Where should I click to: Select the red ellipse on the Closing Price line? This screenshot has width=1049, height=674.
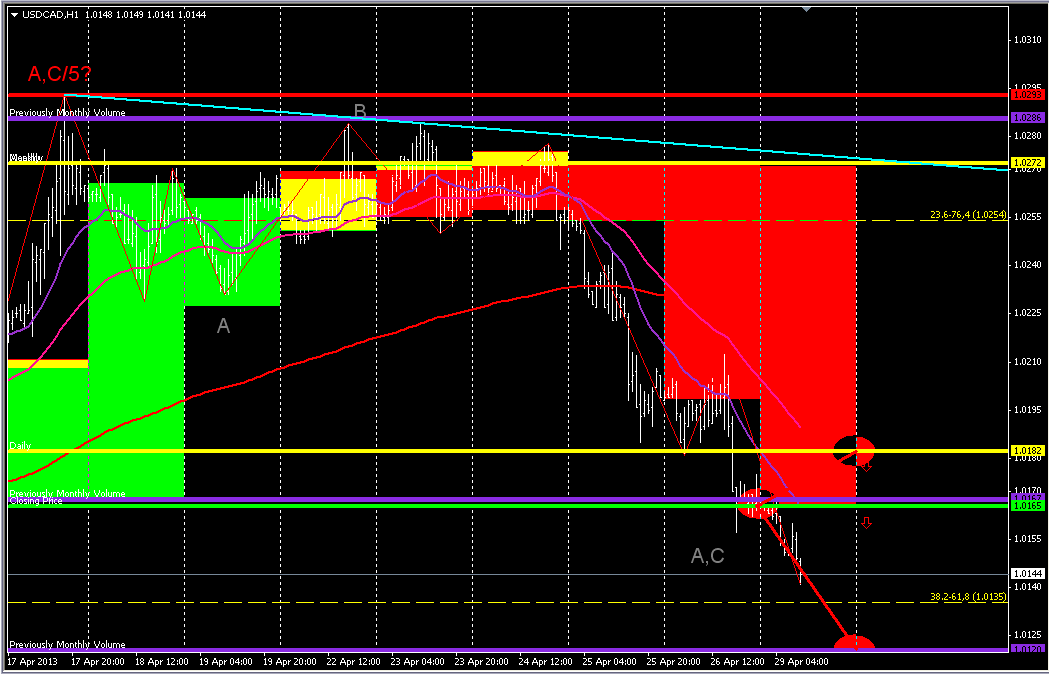point(757,503)
